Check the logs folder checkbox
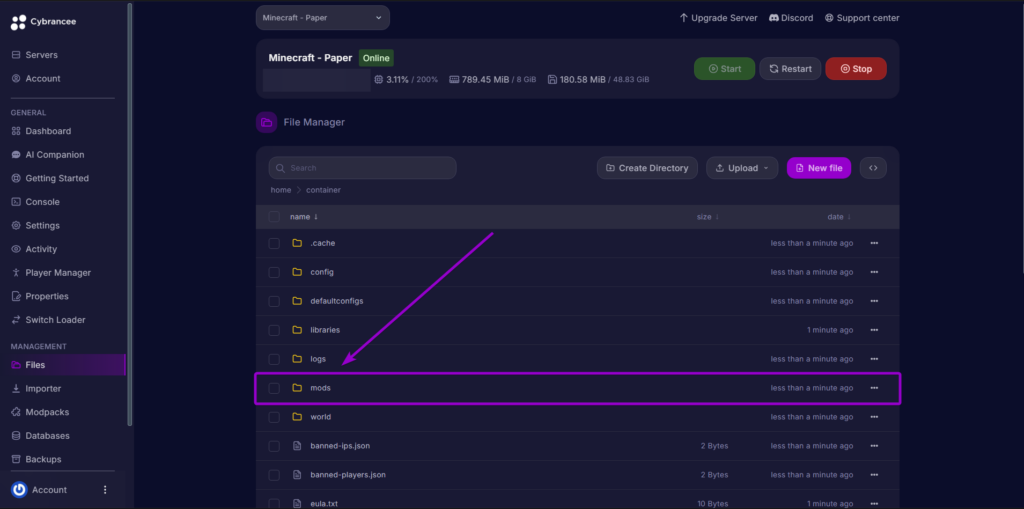Image resolution: width=1024 pixels, height=509 pixels. click(x=274, y=359)
